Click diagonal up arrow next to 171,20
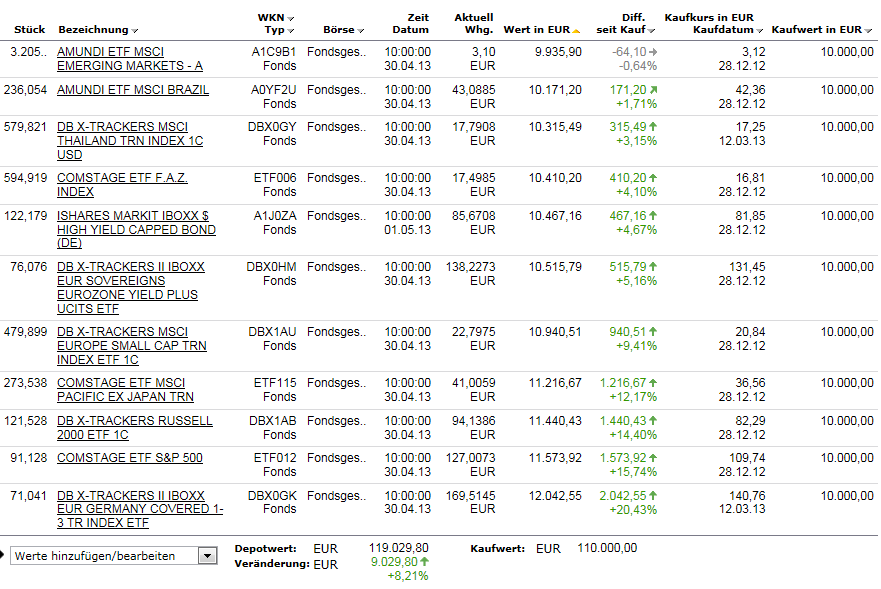The height and width of the screenshot is (589, 881). tap(653, 90)
